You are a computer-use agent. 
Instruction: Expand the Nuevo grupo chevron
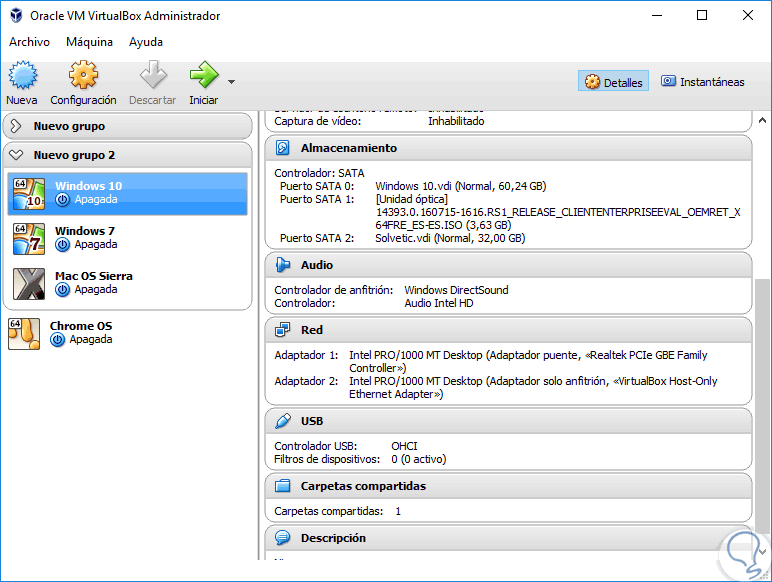click(16, 126)
